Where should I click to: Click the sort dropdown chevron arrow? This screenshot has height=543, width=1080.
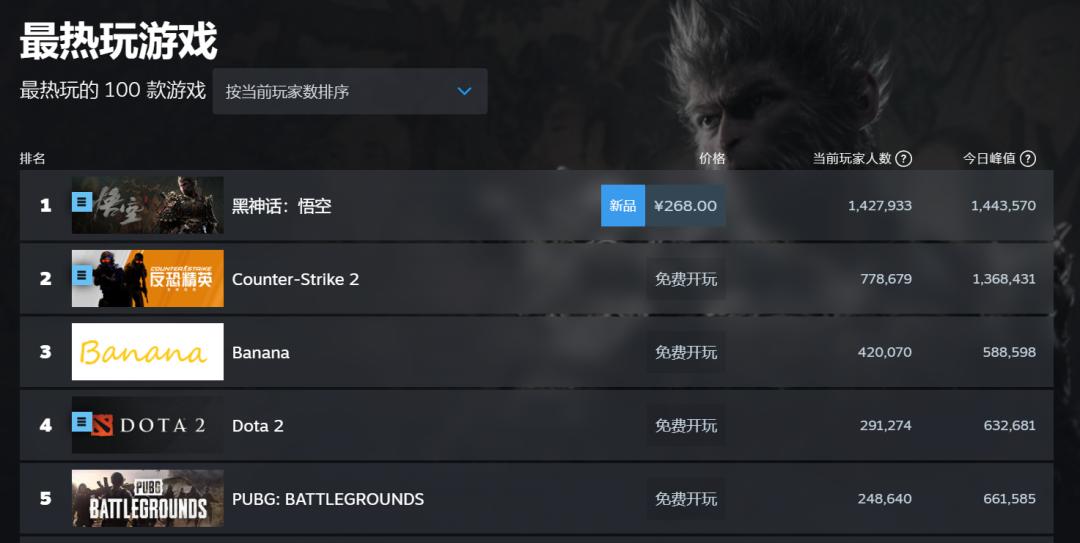point(464,91)
